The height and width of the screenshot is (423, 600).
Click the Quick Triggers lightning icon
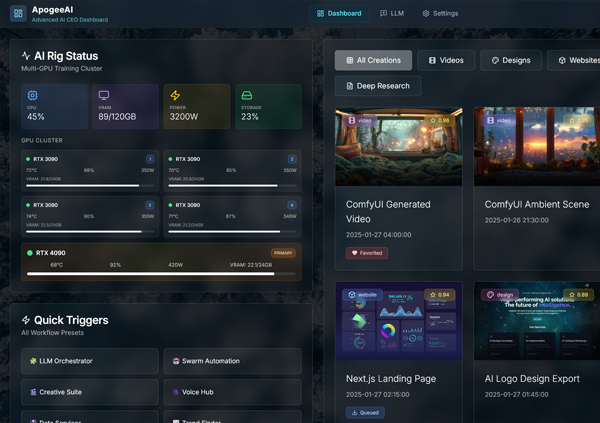[x=26, y=320]
